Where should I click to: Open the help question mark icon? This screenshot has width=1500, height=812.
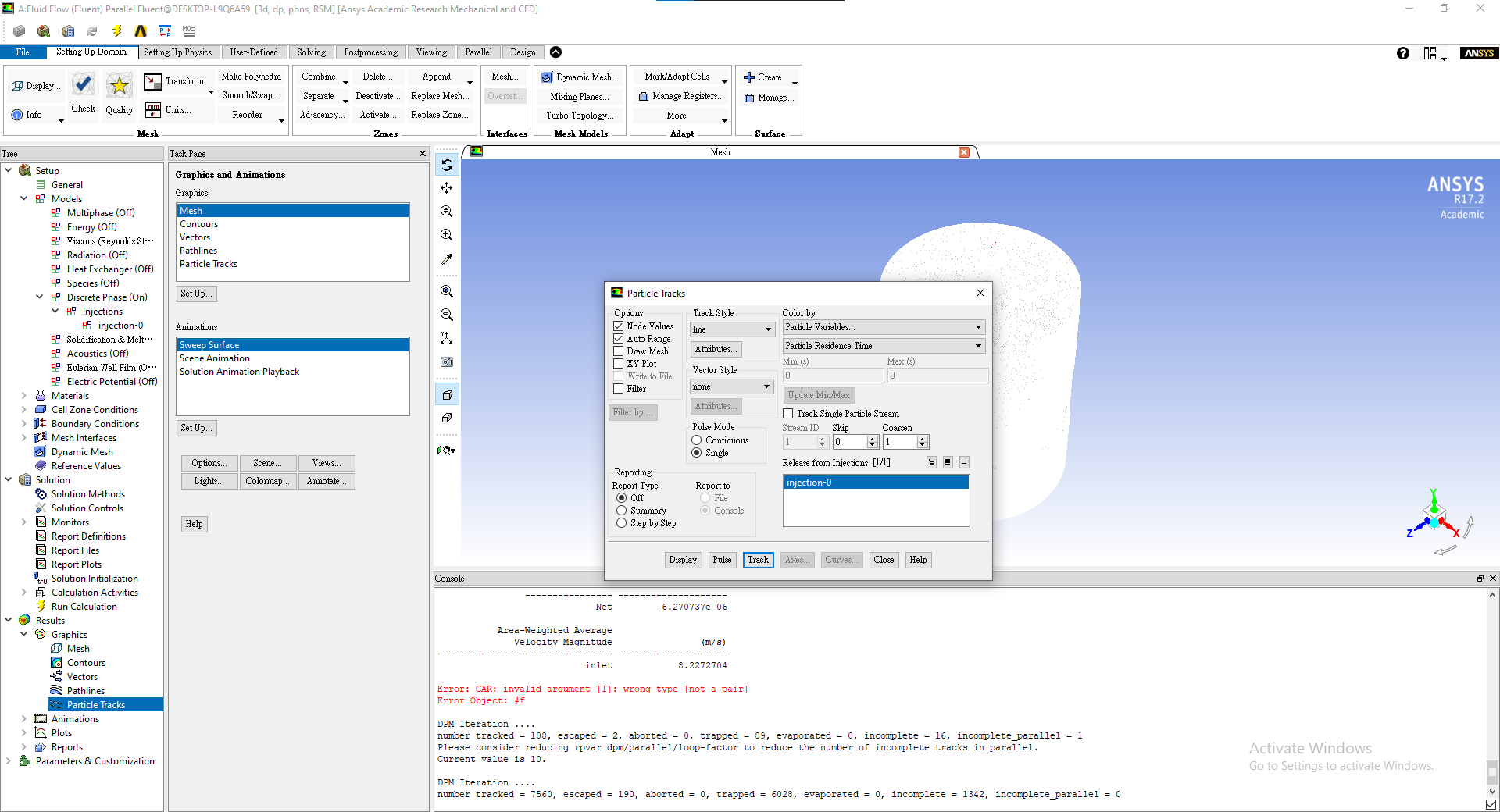click(1403, 53)
